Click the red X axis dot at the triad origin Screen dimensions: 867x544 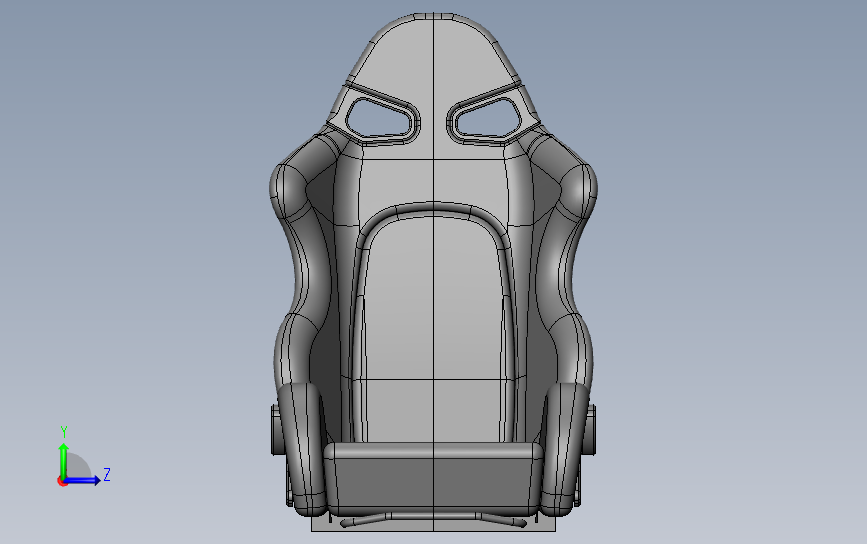point(62,481)
